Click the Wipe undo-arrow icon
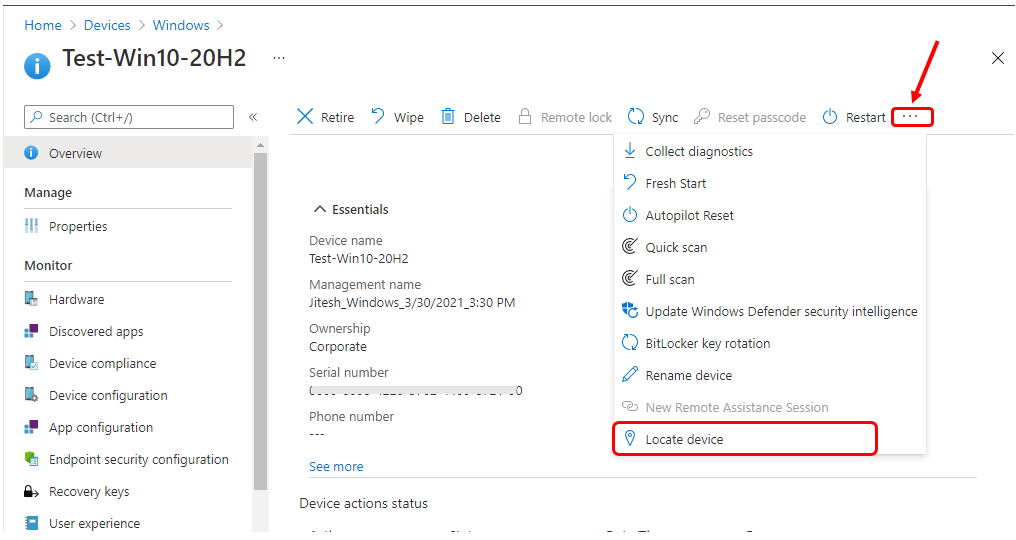1016x540 pixels. (378, 117)
